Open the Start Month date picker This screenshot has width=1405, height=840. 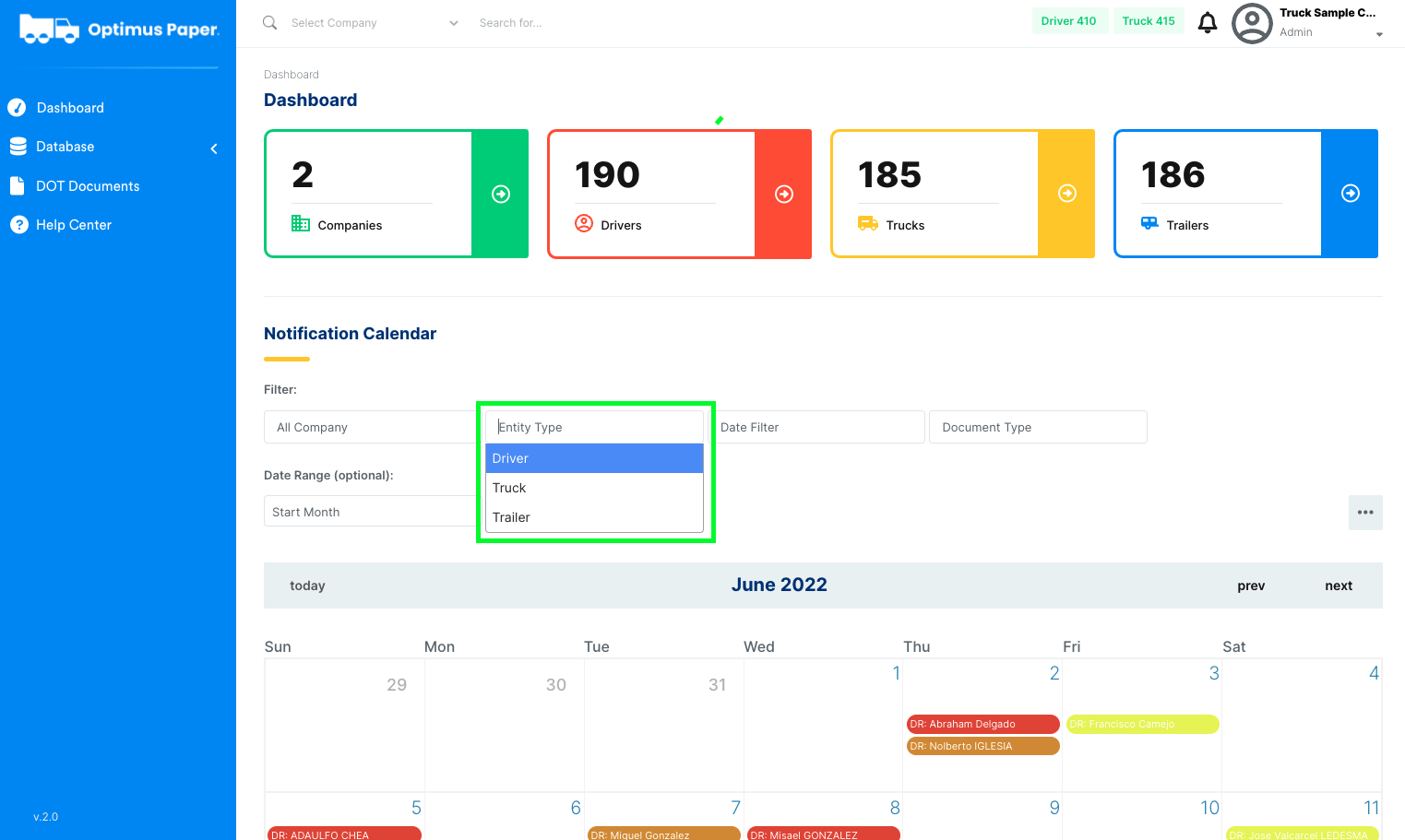369,512
